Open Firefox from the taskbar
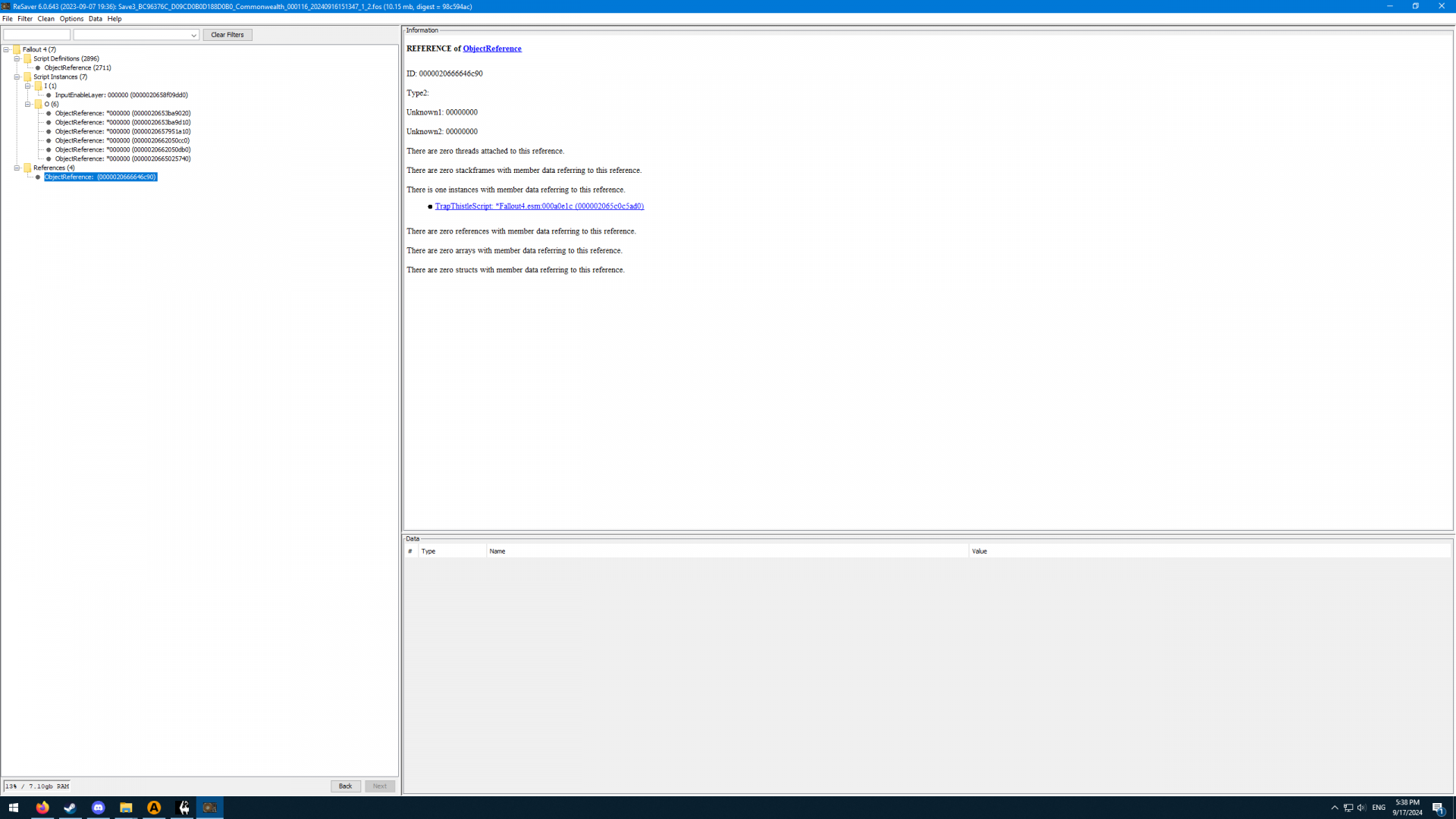The height and width of the screenshot is (819, 1456). tap(42, 808)
